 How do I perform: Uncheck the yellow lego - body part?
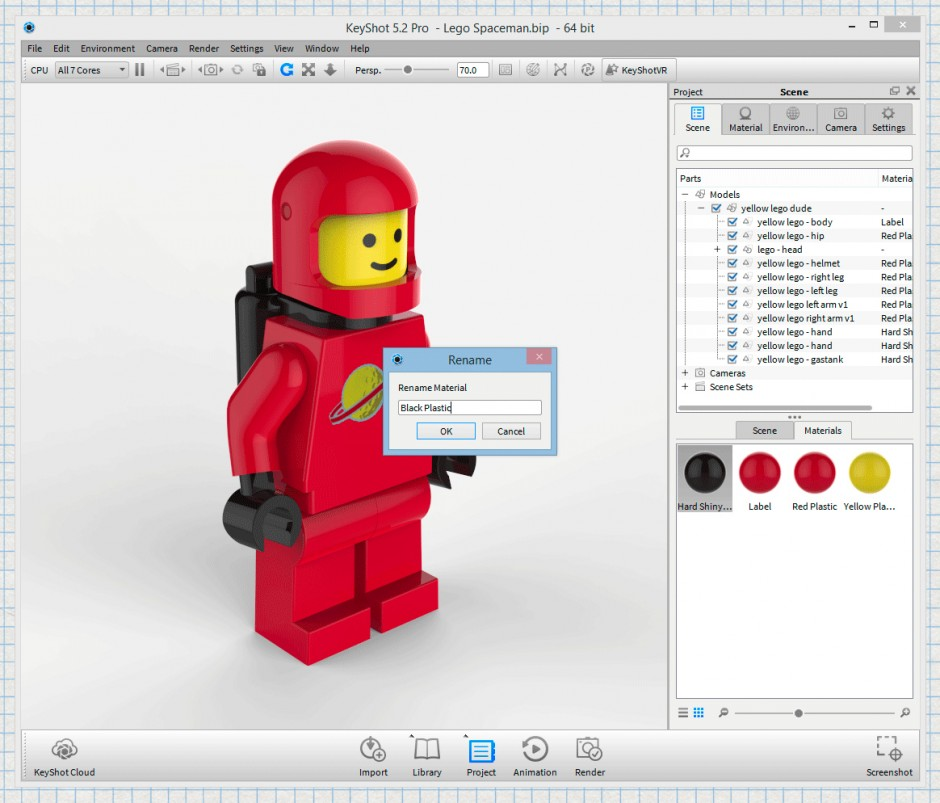coord(732,222)
